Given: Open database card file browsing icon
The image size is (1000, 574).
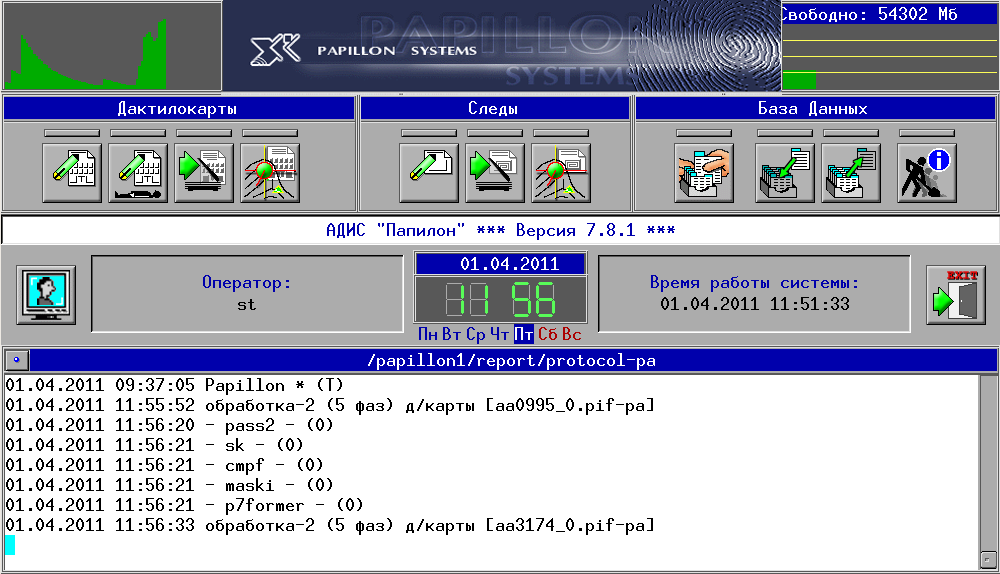Looking at the screenshot, I should 704,173.
